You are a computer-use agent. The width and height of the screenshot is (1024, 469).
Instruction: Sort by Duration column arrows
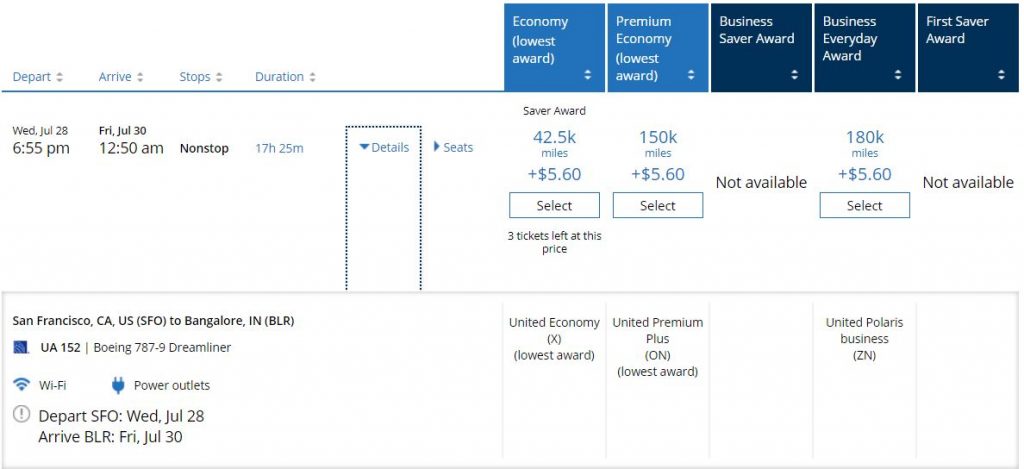312,77
